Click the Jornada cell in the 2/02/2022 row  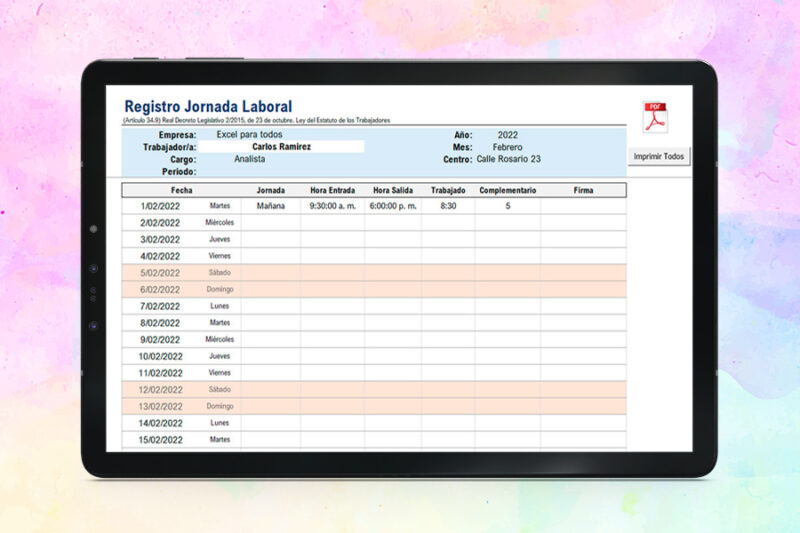270,223
